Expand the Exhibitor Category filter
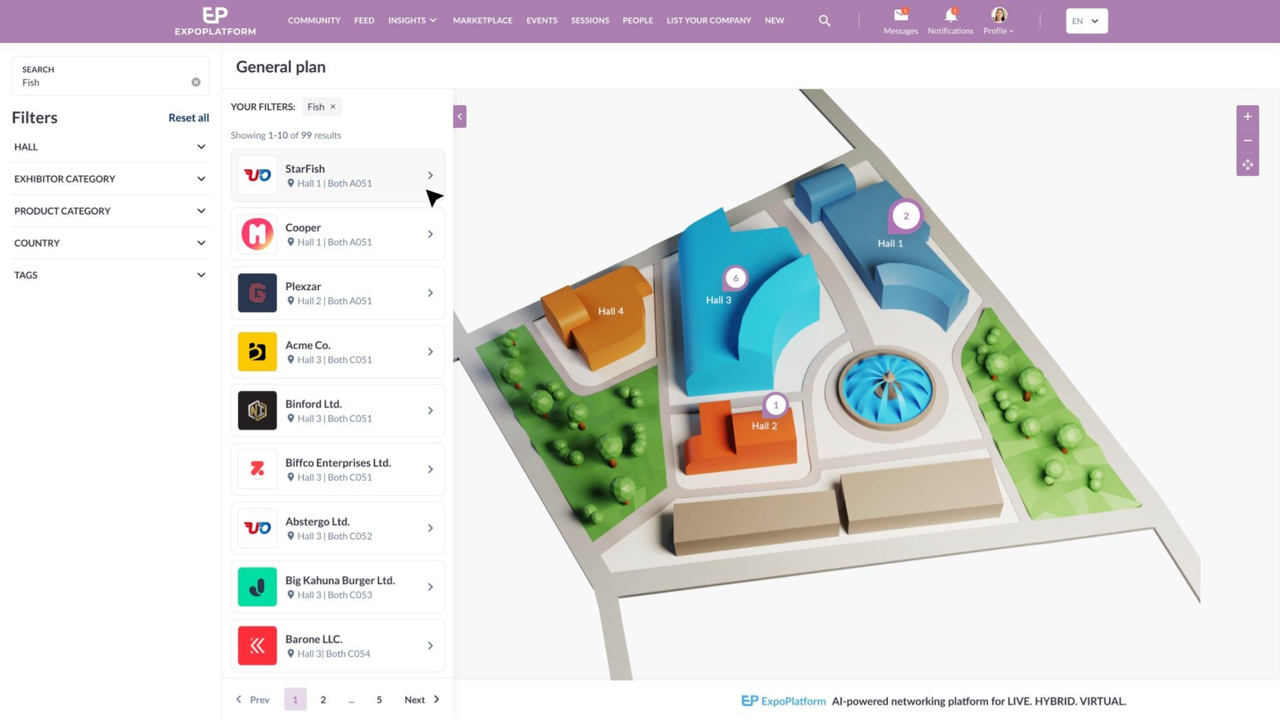 pyautogui.click(x=110, y=179)
